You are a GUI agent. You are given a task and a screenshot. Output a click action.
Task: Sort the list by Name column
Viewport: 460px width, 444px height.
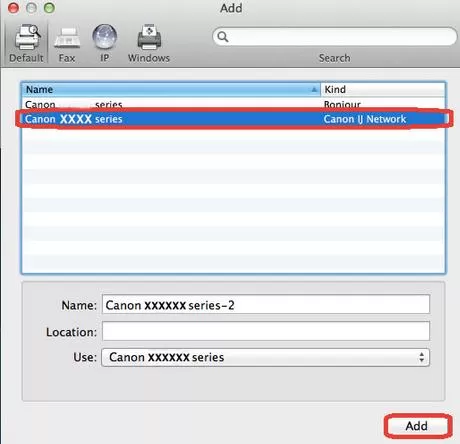coord(171,89)
